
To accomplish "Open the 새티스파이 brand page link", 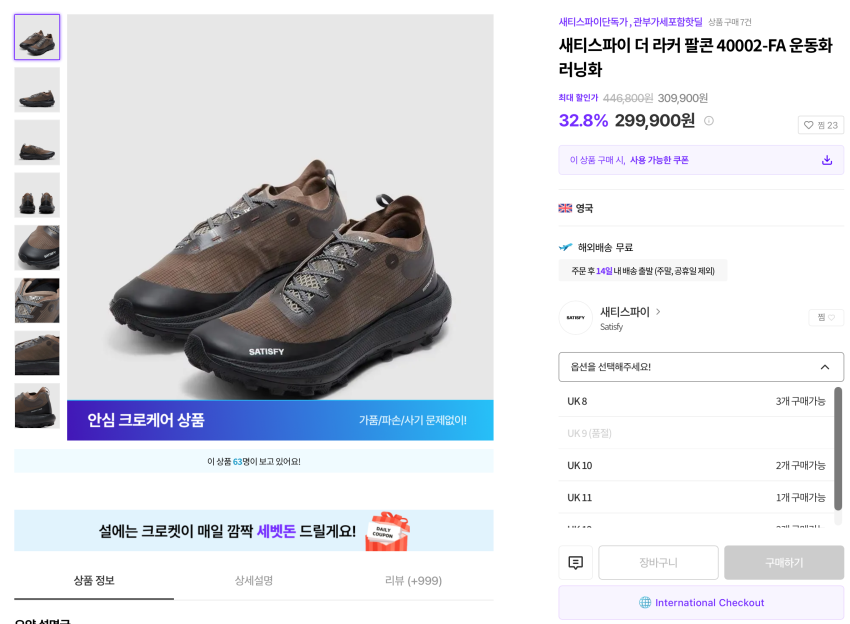I will 630,312.
